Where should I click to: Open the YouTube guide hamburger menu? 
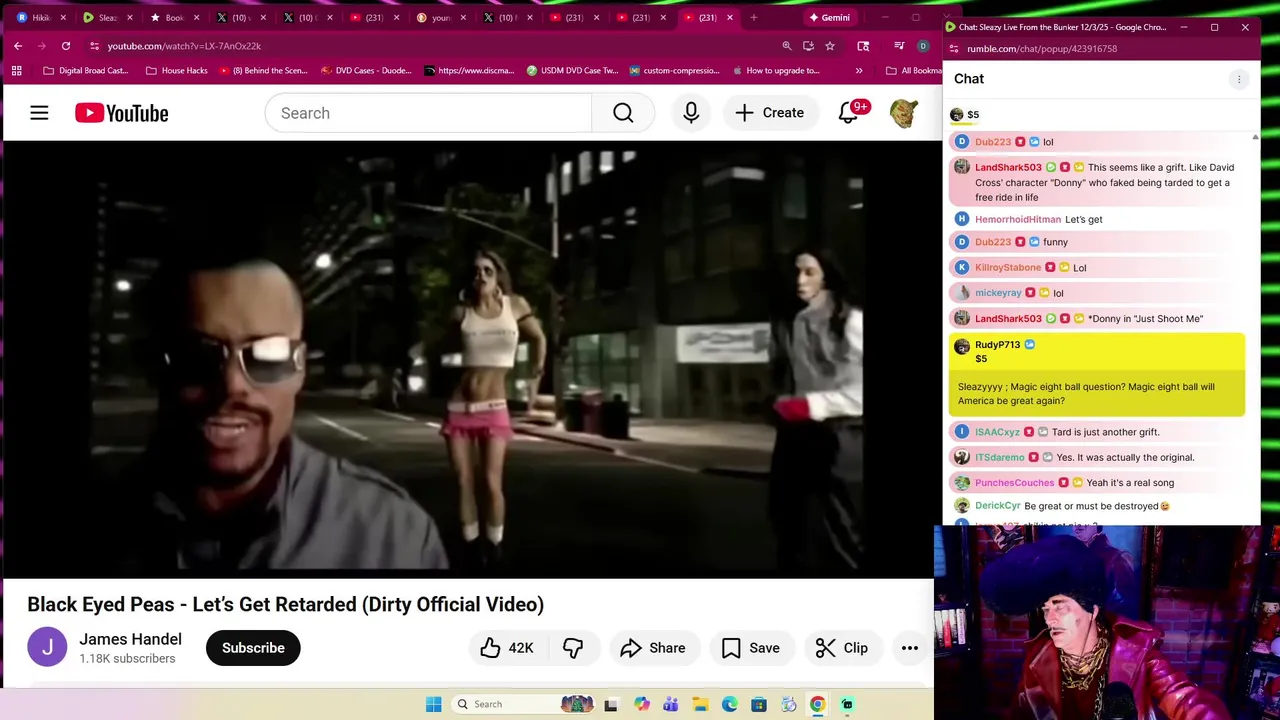coord(39,113)
